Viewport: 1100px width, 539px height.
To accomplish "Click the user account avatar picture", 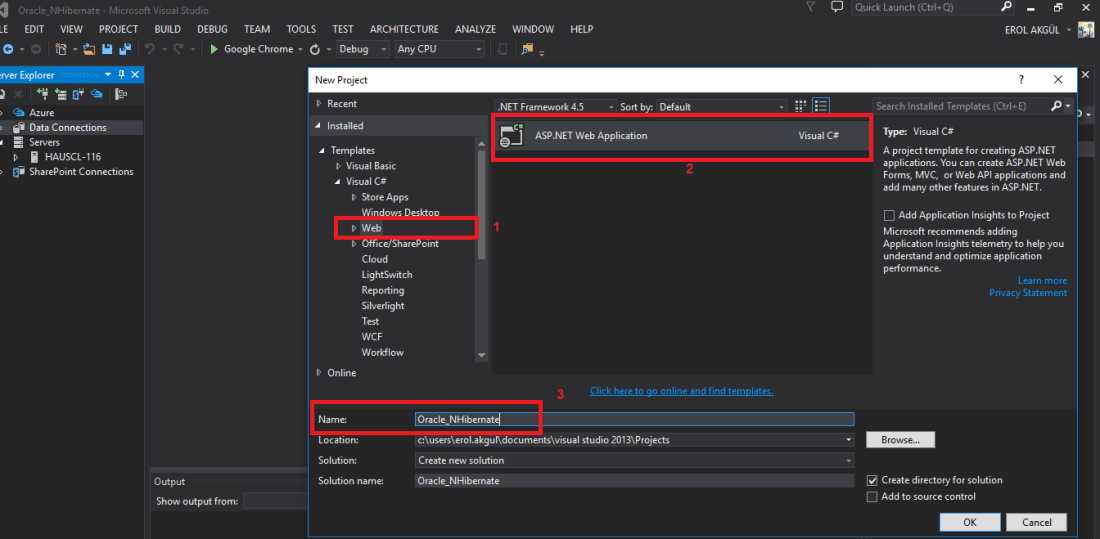I will (1087, 29).
